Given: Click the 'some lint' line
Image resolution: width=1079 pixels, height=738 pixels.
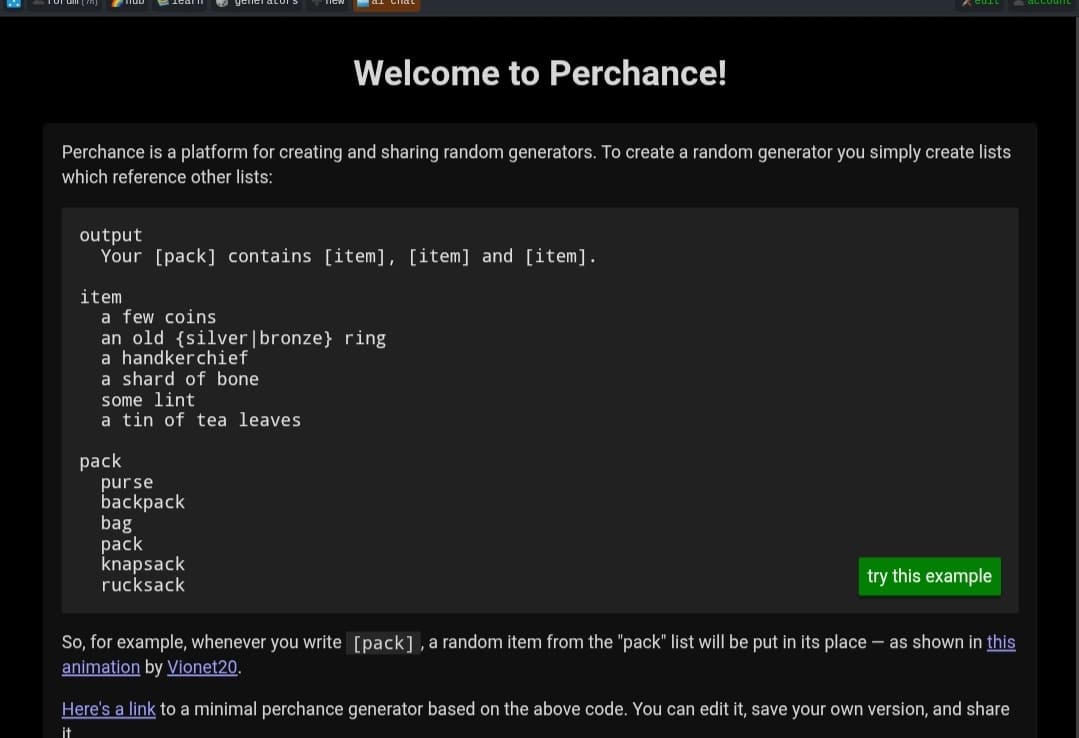Looking at the screenshot, I should 148,400.
